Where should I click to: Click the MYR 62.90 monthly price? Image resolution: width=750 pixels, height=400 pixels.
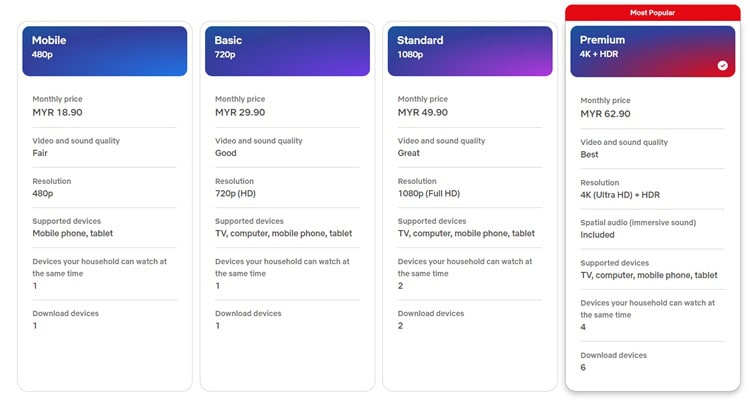click(x=606, y=114)
